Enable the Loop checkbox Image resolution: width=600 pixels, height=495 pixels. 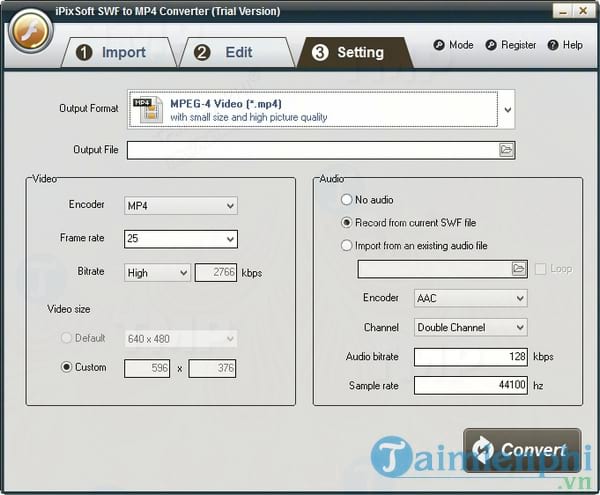[x=540, y=269]
